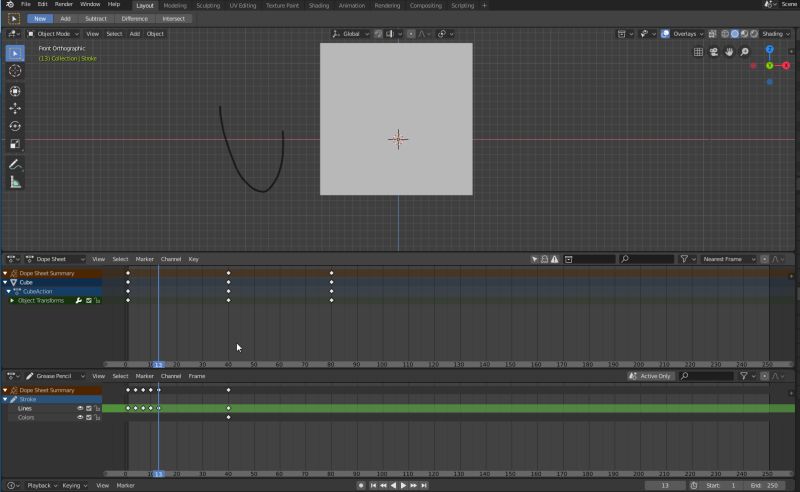Viewport: 800px width, 492px height.
Task: Collapse the Stroke channel
Action: 5,399
